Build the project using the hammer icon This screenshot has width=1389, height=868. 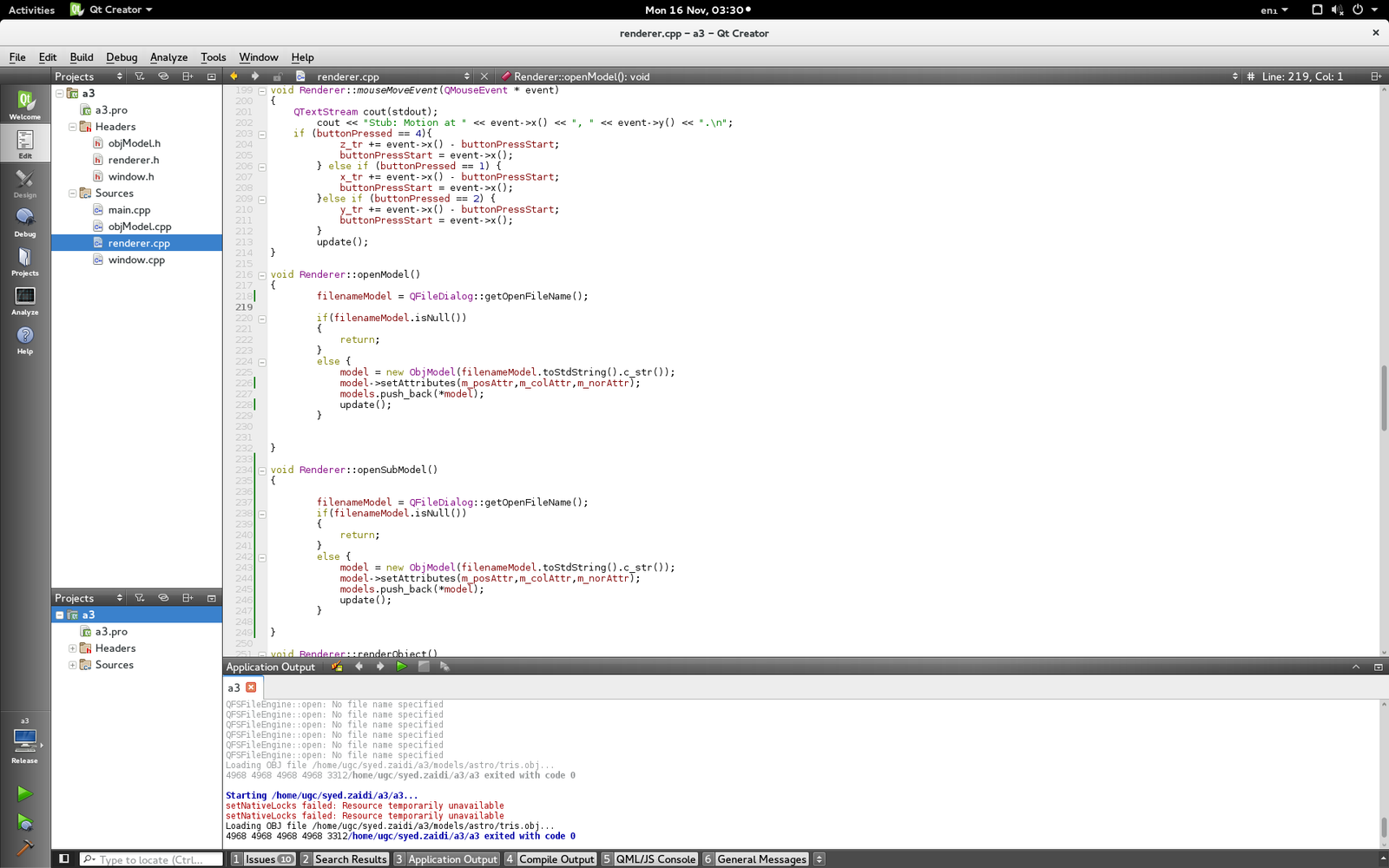[x=24, y=848]
